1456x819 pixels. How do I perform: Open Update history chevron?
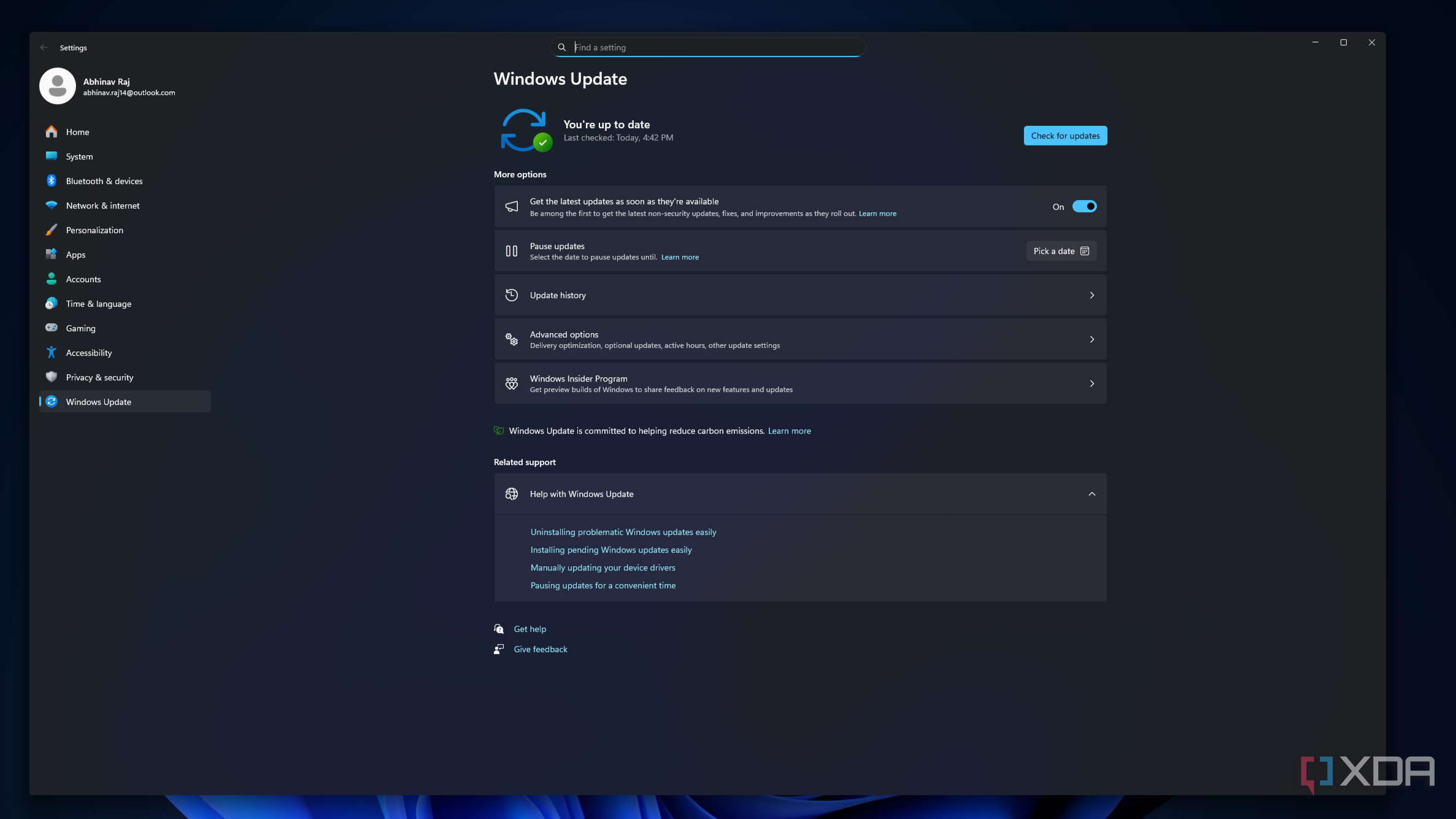click(1092, 295)
